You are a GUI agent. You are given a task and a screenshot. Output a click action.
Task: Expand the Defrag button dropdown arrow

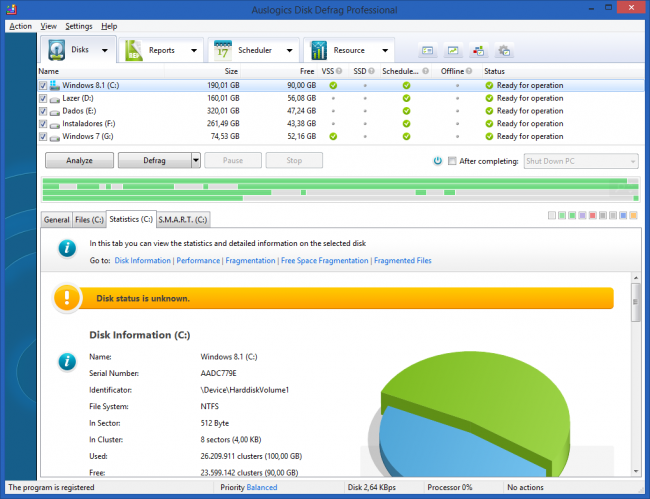pyautogui.click(x=196, y=160)
